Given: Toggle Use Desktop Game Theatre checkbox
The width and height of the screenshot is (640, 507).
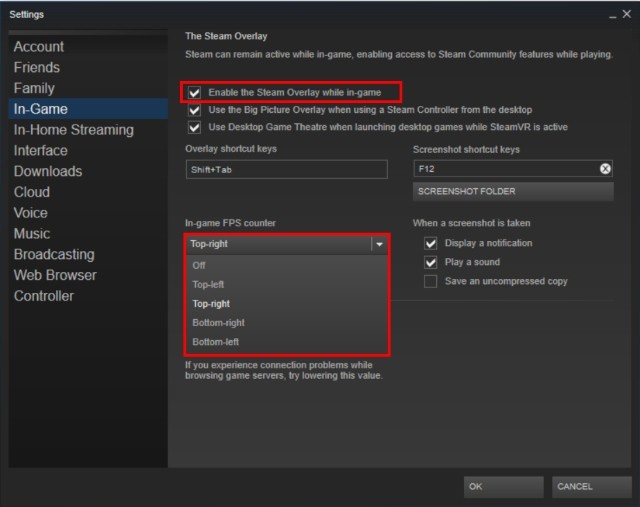Looking at the screenshot, I should pyautogui.click(x=194, y=127).
